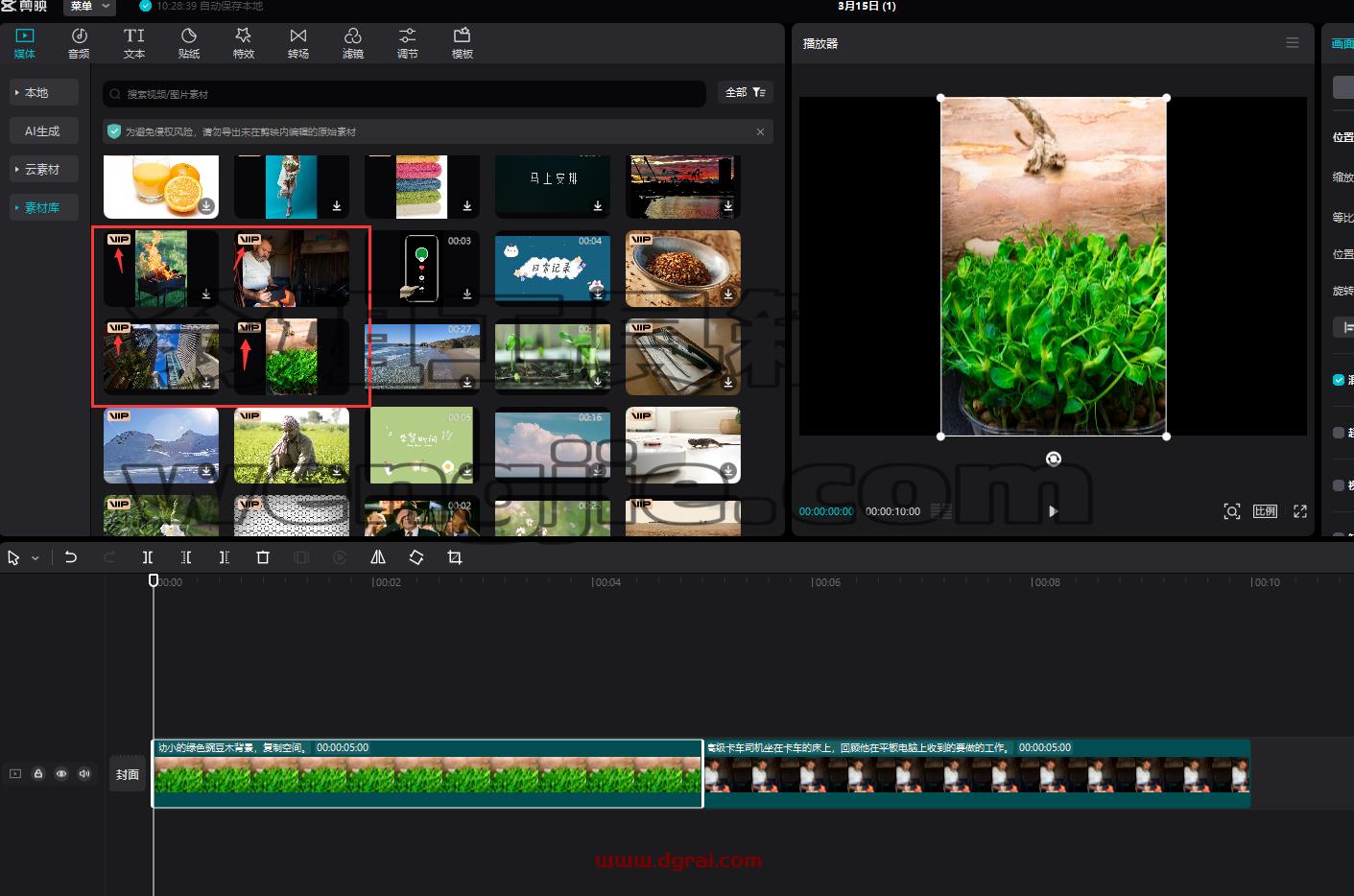1354x896 pixels.
Task: Open the player panel hamburger menu
Action: [1293, 43]
